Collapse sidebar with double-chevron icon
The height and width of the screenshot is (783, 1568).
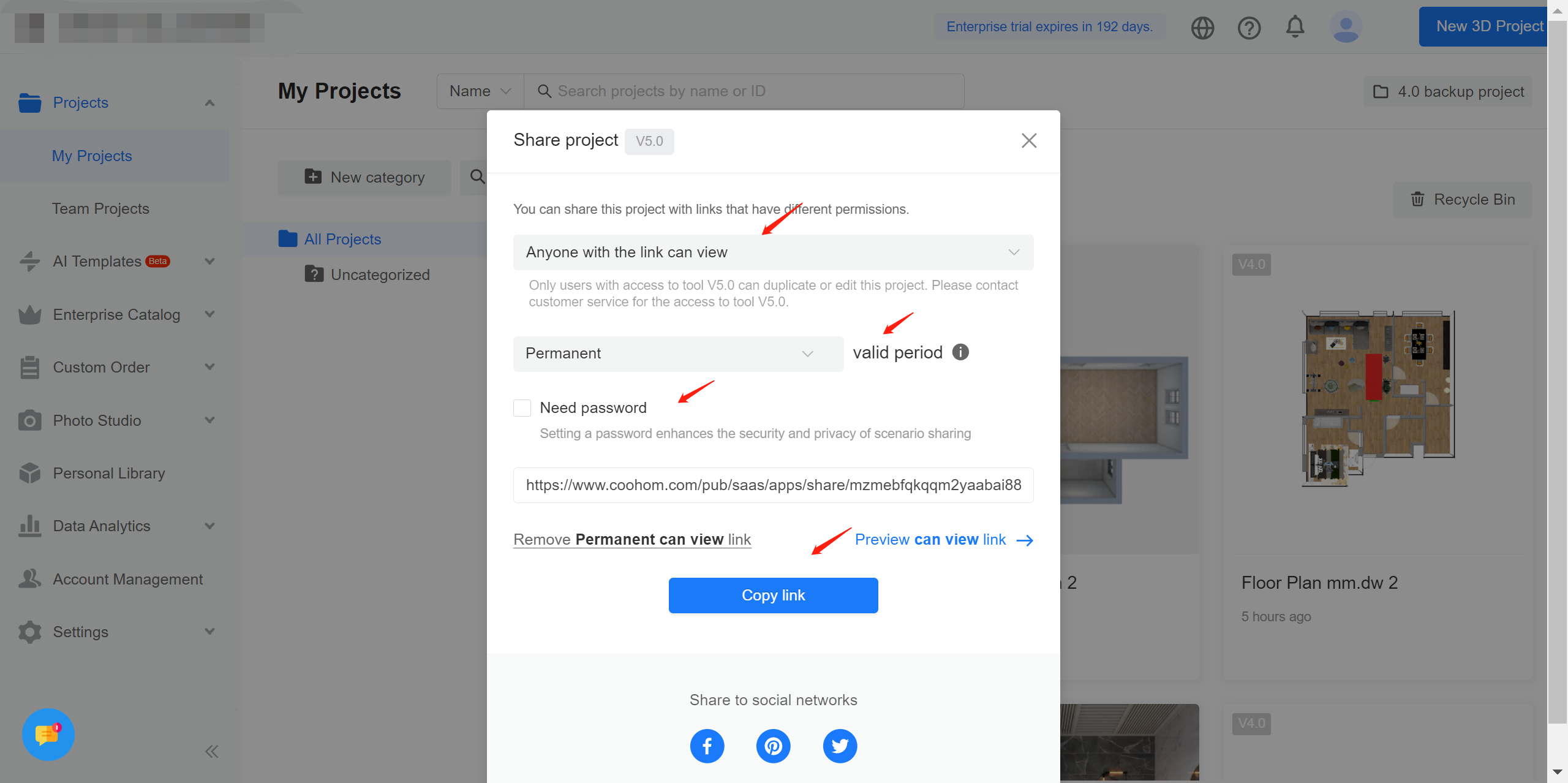[x=212, y=752]
